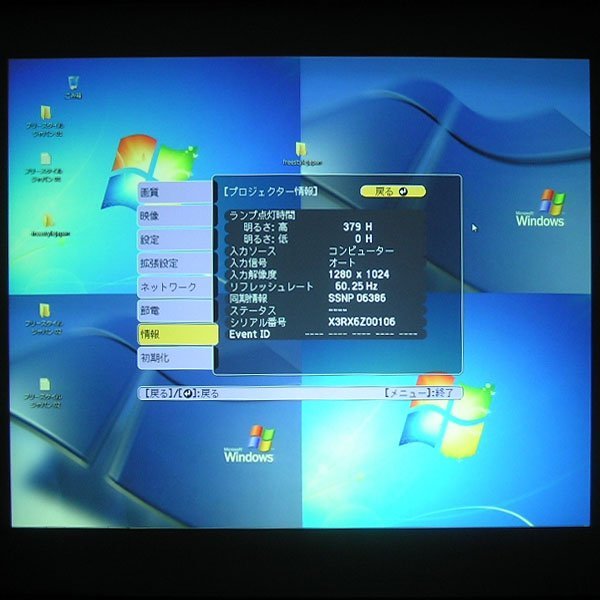Open the 初期化 menu item

[x=175, y=358]
